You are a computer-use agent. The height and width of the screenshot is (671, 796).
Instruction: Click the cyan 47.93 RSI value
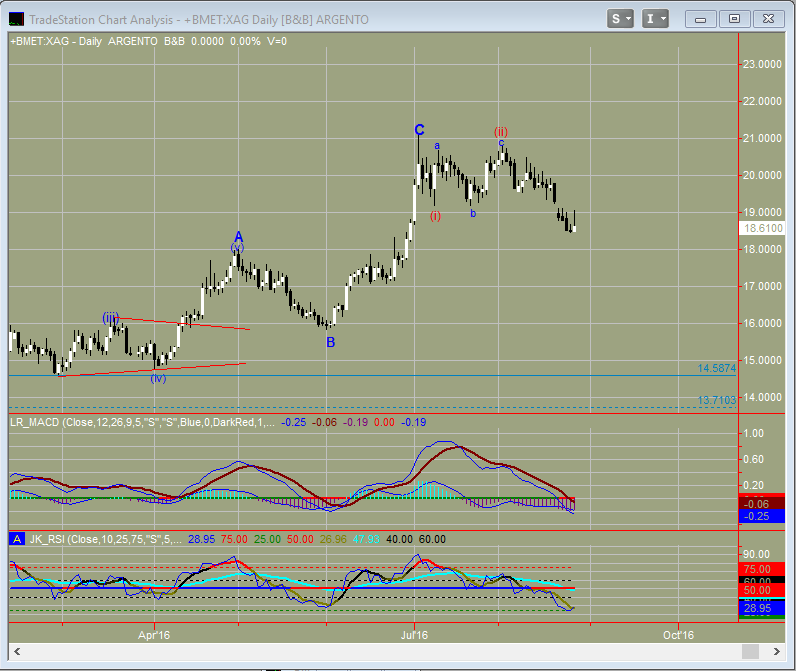[x=366, y=539]
